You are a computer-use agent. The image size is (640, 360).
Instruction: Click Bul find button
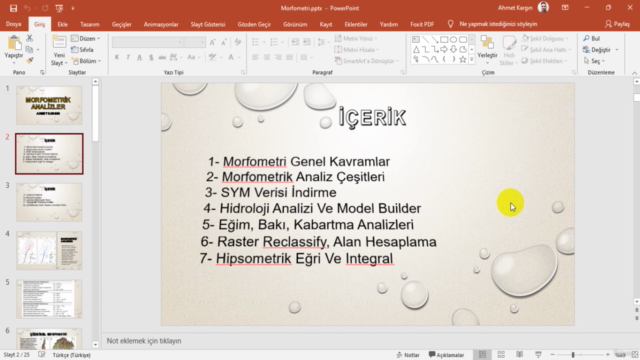pos(592,38)
